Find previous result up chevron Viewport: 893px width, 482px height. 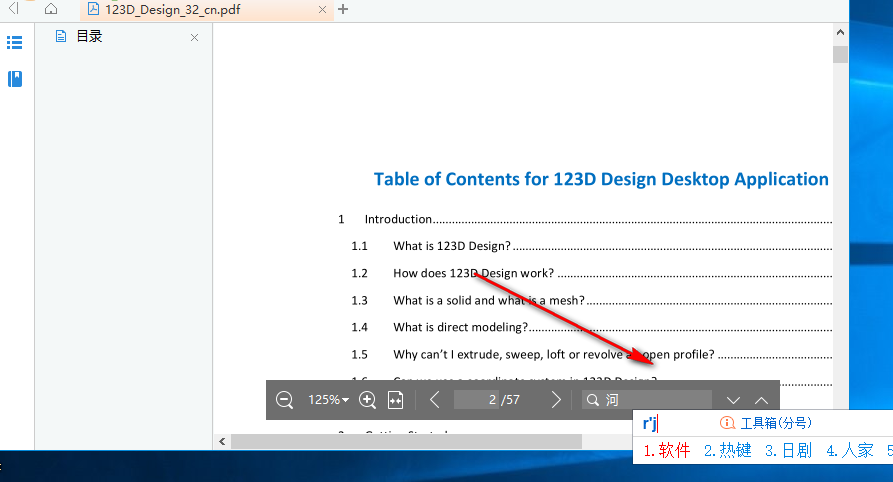761,401
